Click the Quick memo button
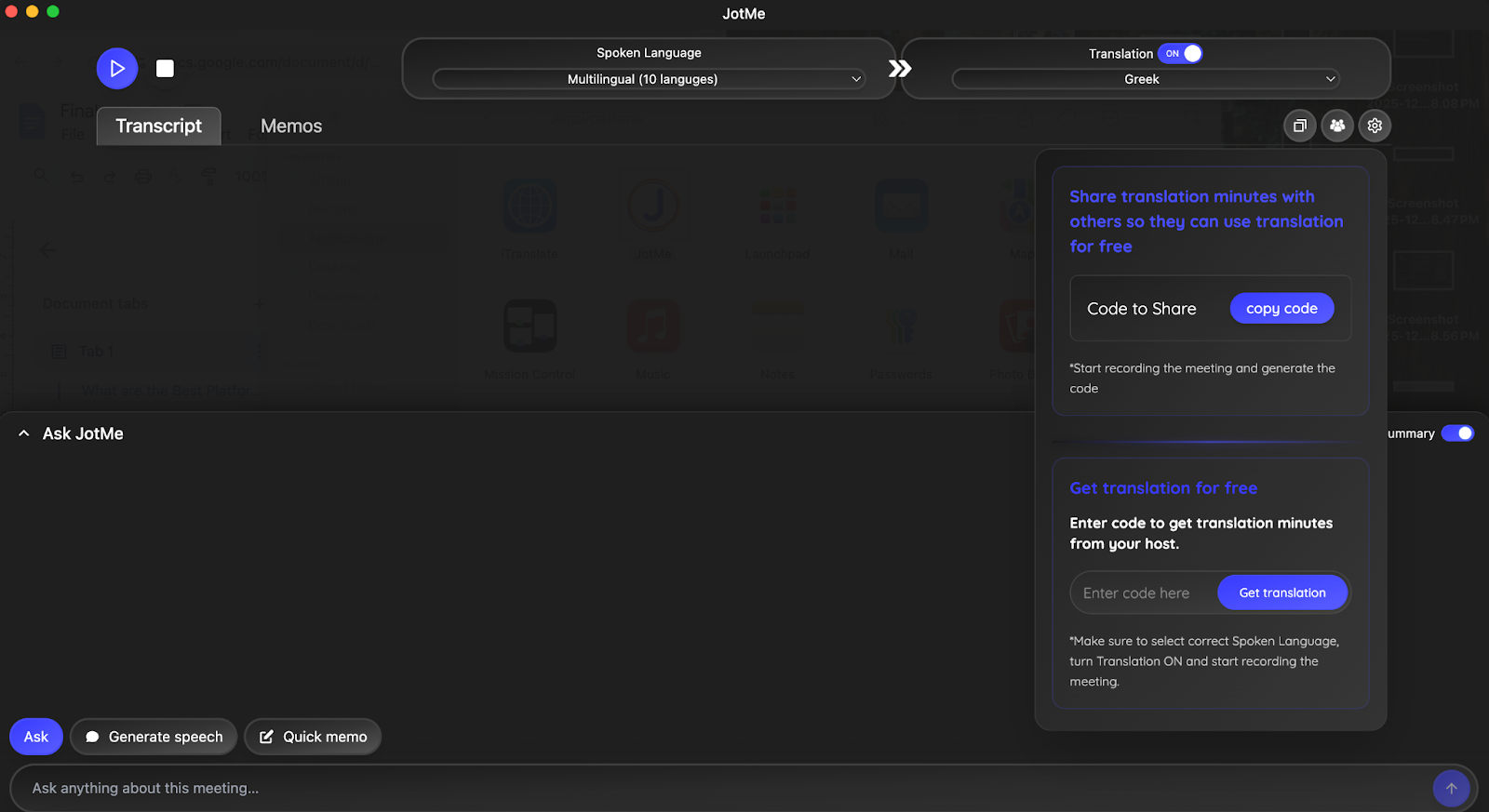This screenshot has height=812, width=1489. coord(313,737)
